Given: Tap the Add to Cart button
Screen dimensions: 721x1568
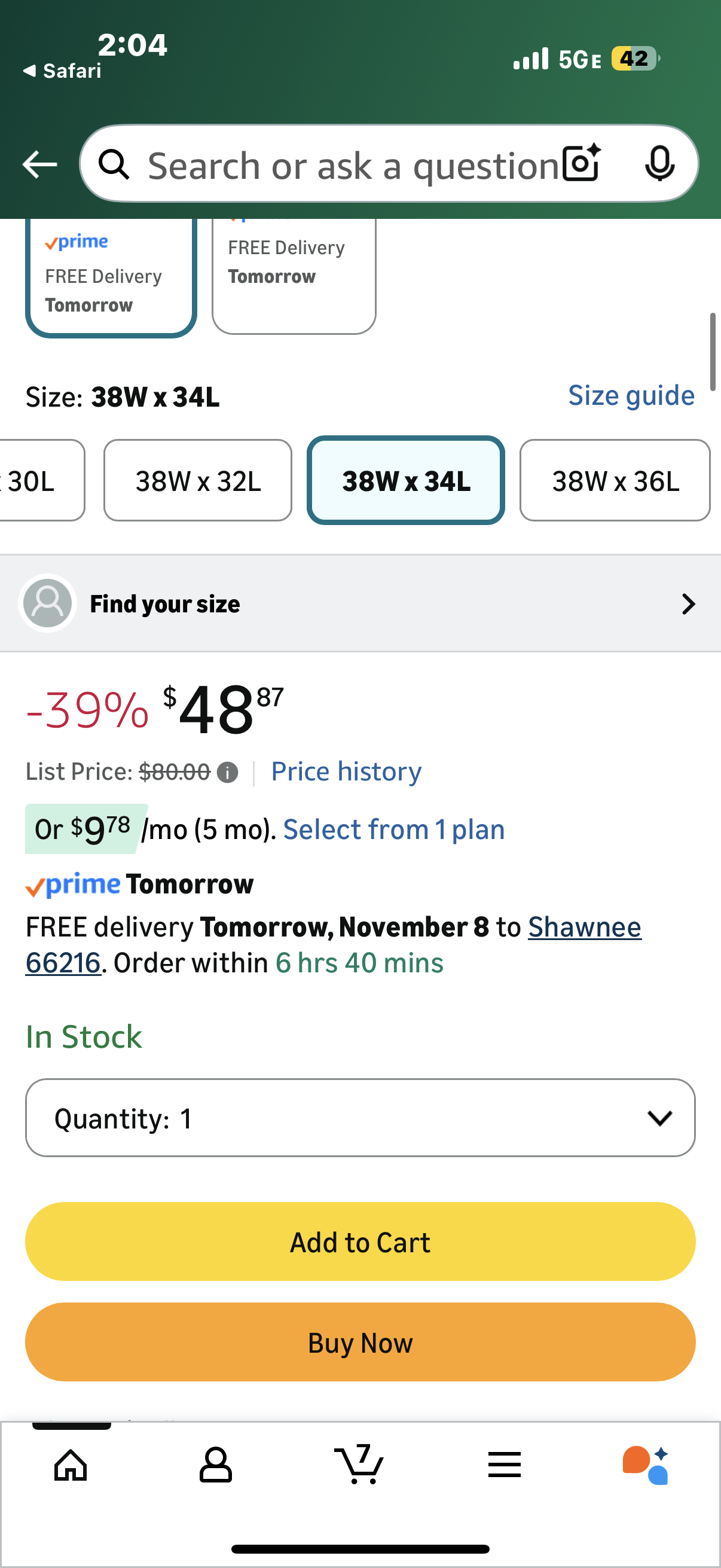Looking at the screenshot, I should [360, 1241].
